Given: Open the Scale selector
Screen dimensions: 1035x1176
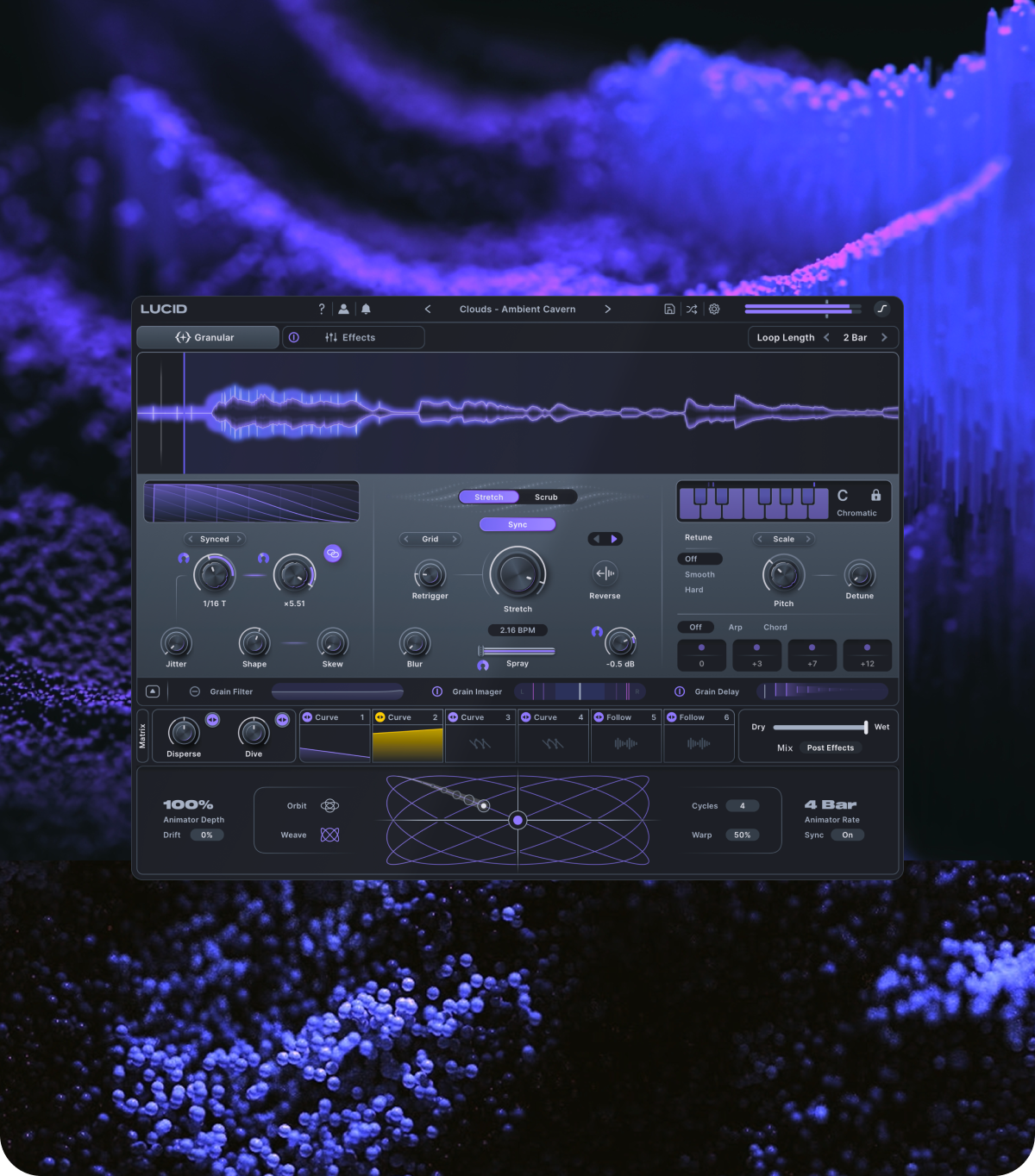Looking at the screenshot, I should coord(784,539).
